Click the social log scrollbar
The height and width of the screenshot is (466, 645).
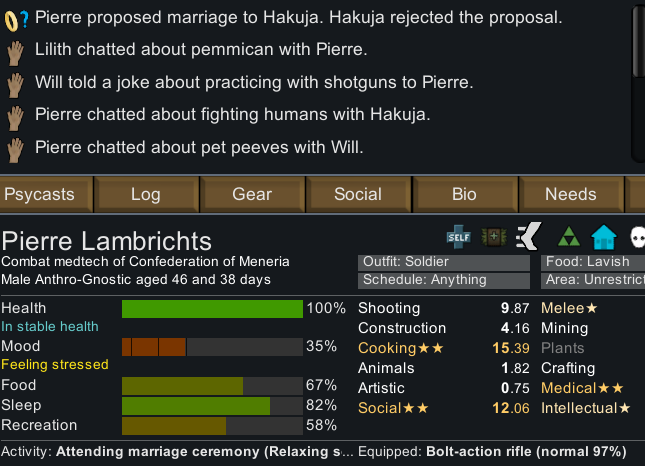[x=639, y=40]
